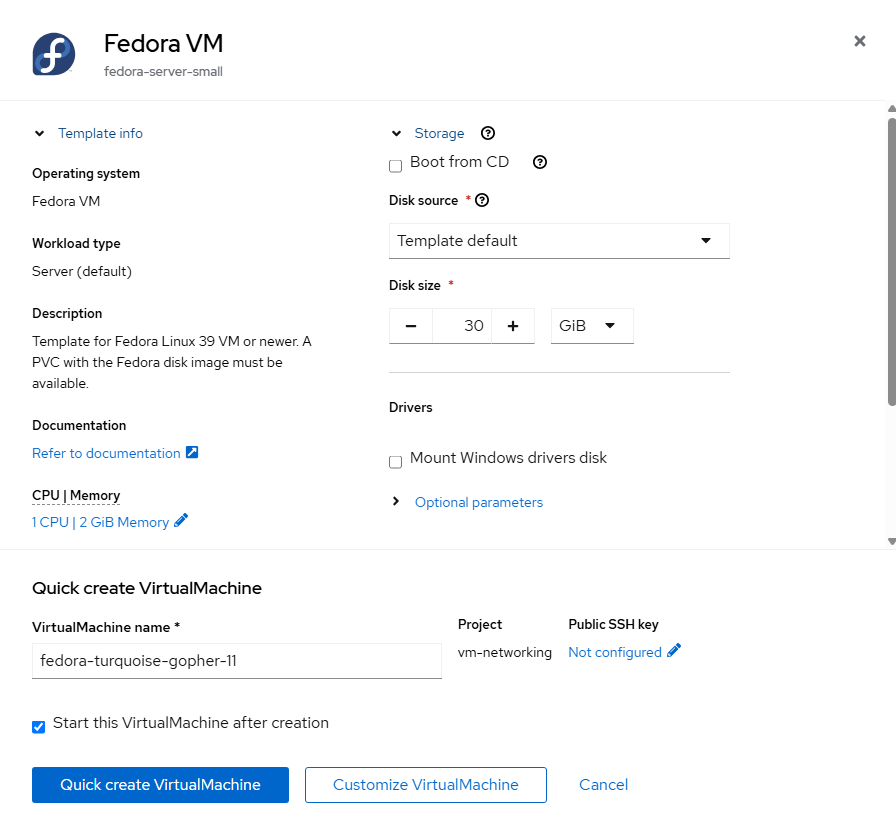Image resolution: width=896 pixels, height=832 pixels.
Task: Collapse the Storage section
Action: (x=396, y=134)
